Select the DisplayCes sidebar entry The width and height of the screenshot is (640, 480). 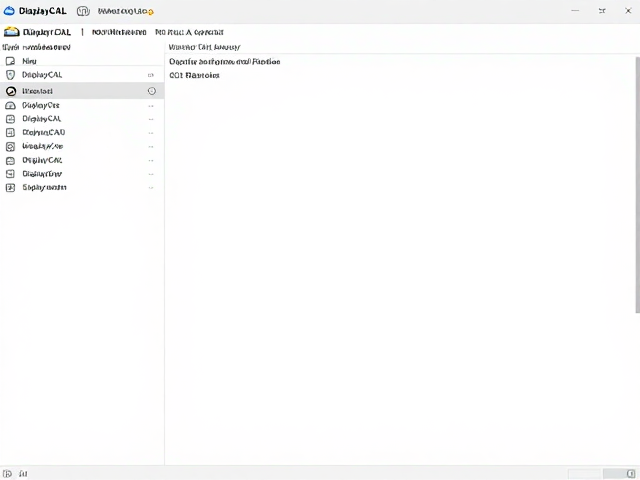tap(82, 105)
